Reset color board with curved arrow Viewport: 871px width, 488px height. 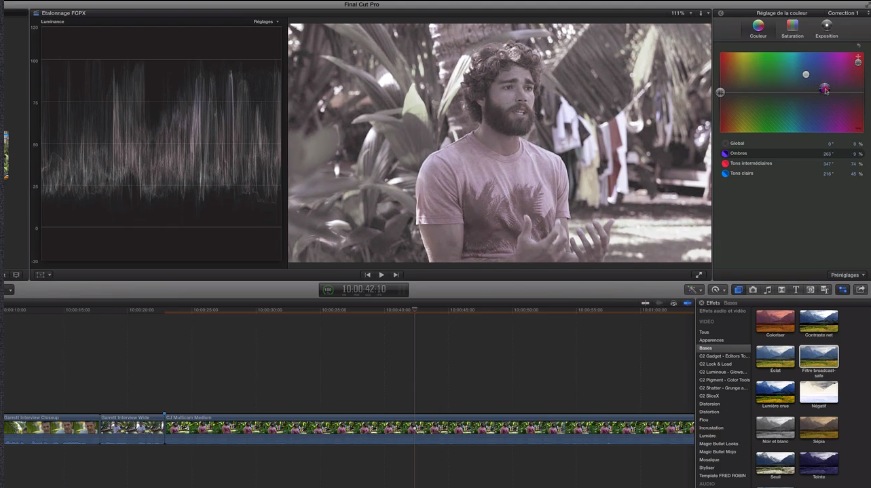click(x=859, y=46)
